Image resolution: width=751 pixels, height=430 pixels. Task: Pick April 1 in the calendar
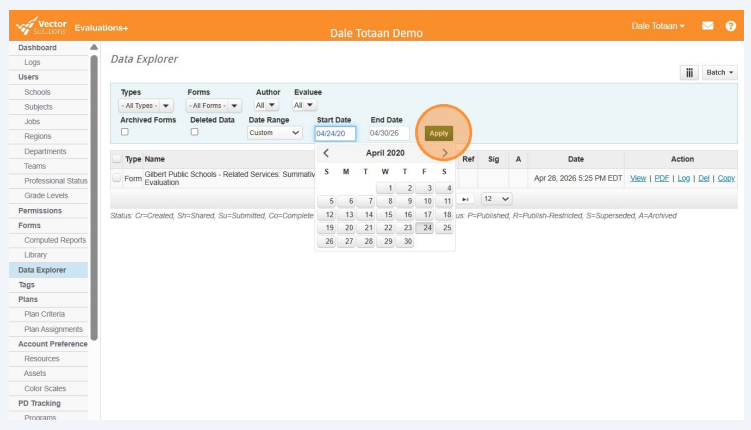tap(386, 188)
